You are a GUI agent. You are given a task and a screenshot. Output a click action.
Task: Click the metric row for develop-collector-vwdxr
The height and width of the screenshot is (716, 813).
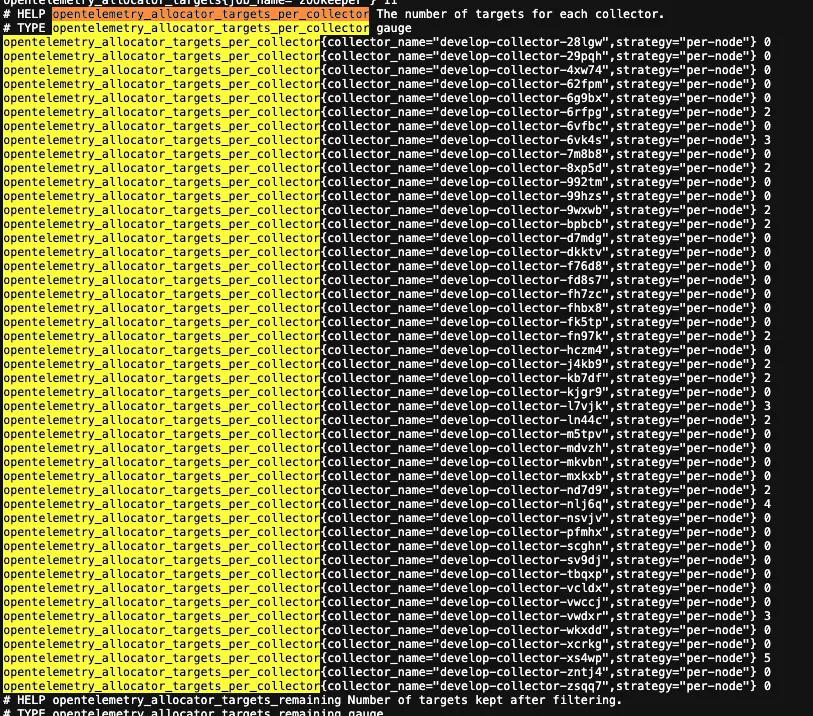pyautogui.click(x=387, y=616)
